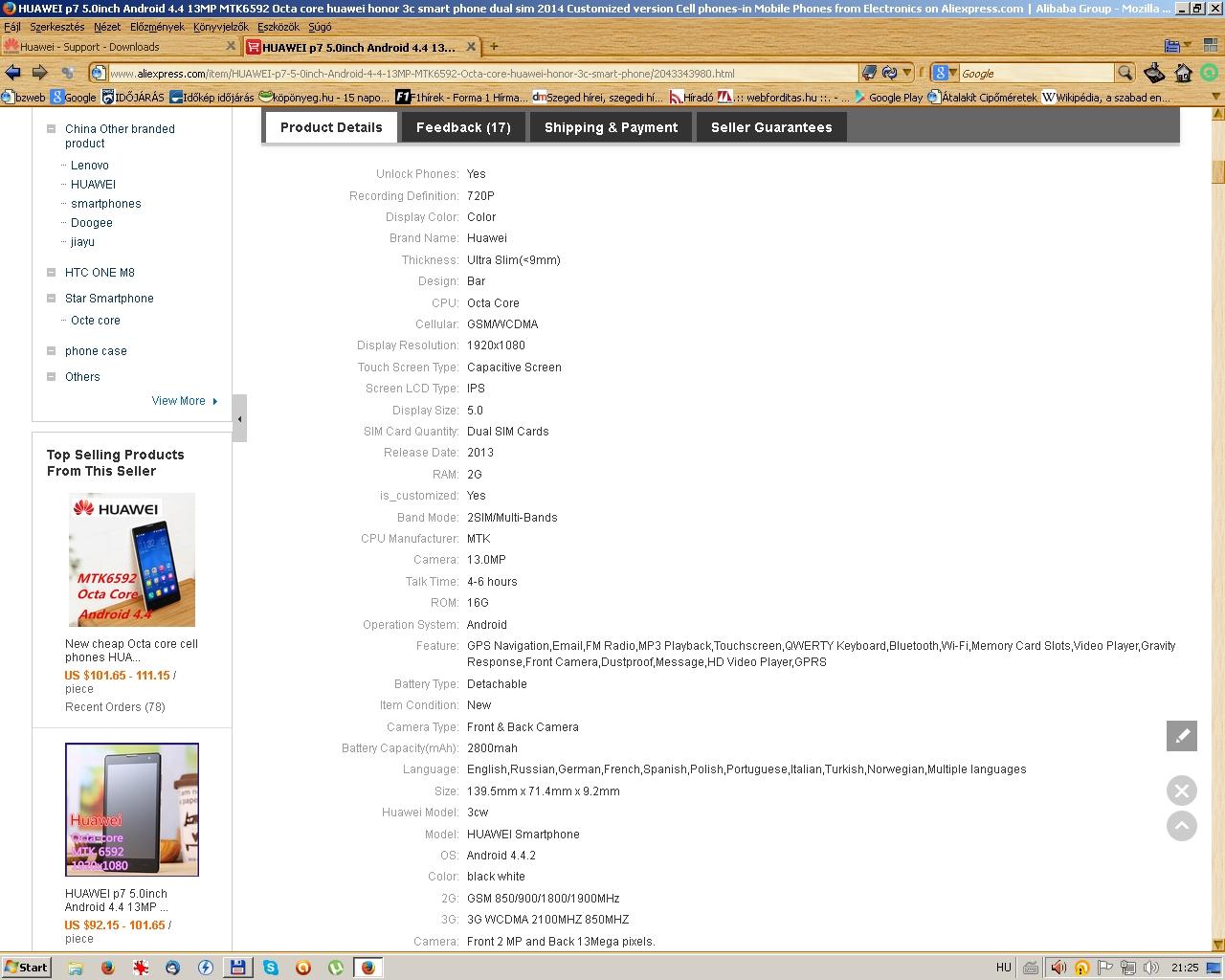Click the round X floating icon
Image resolution: width=1225 pixels, height=980 pixels.
(x=1182, y=791)
